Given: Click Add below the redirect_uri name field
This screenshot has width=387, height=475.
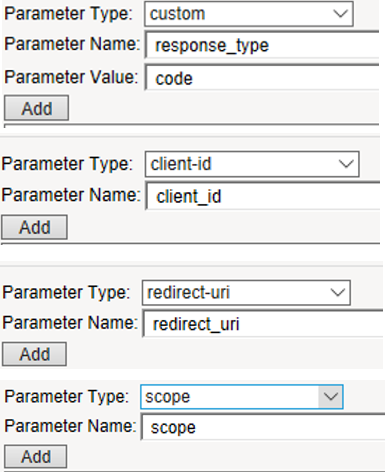Looking at the screenshot, I should [34, 354].
